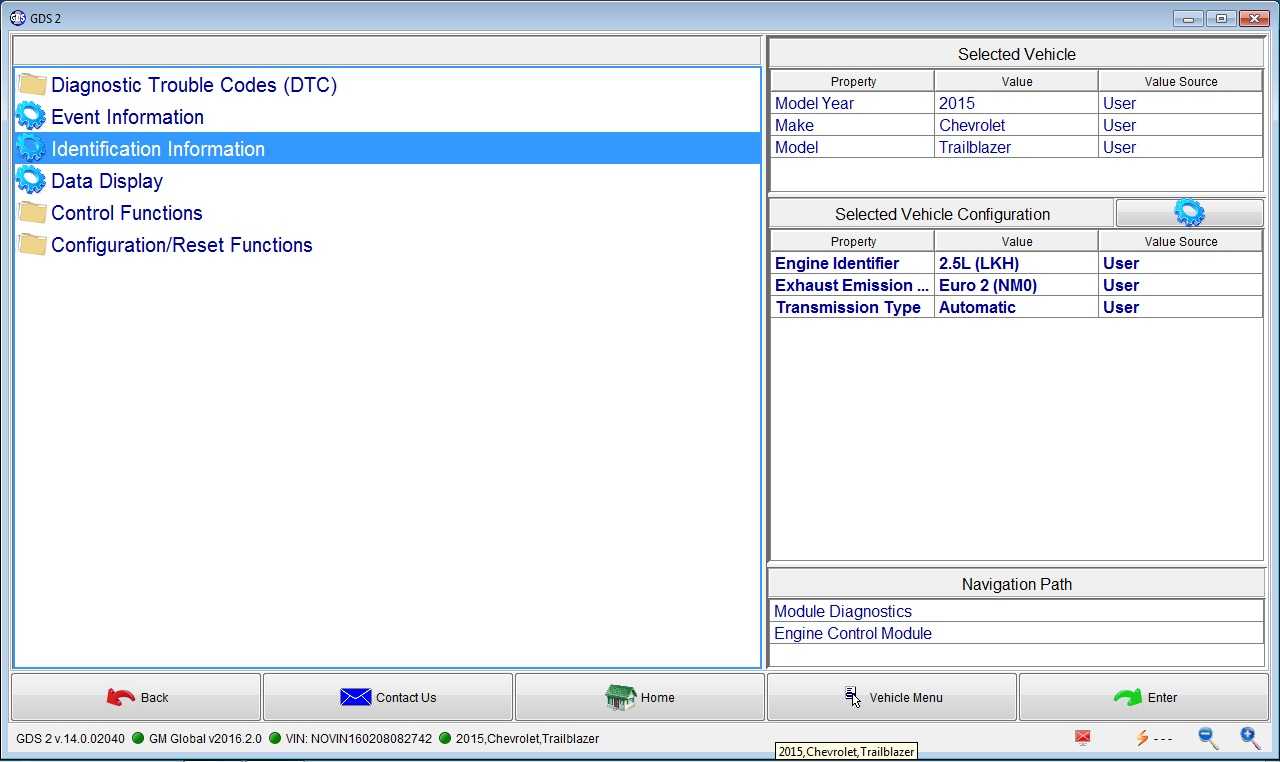
Task: Click the GDS 2 v.14.0.02040 status text
Action: [70, 739]
